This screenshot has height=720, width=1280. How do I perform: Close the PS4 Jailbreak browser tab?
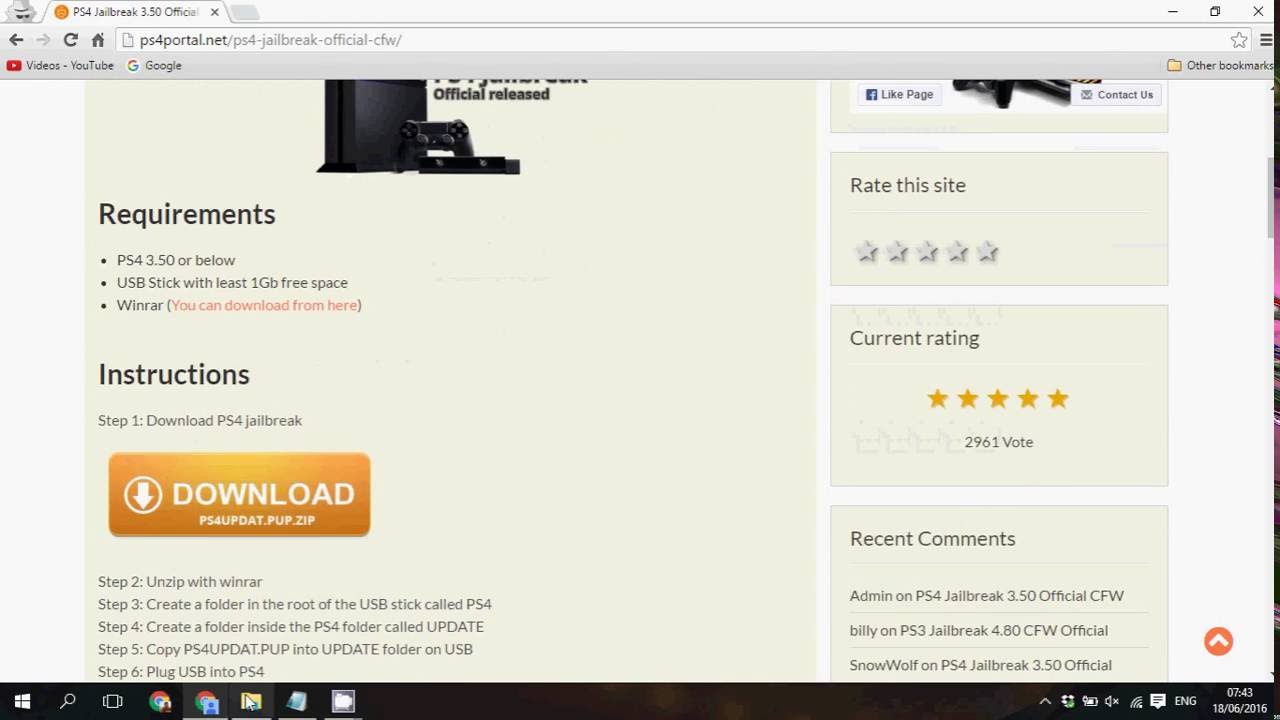coord(214,12)
